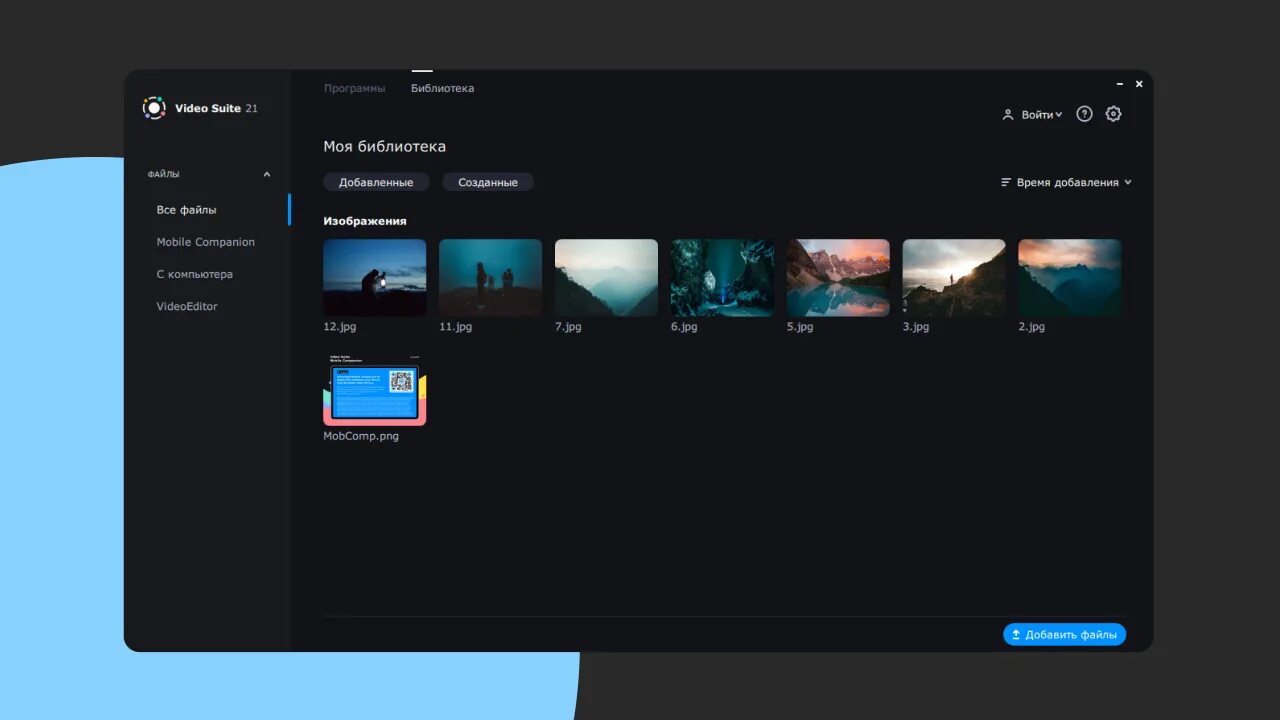Open the 6.jpg cave thumbnail

tap(722, 278)
